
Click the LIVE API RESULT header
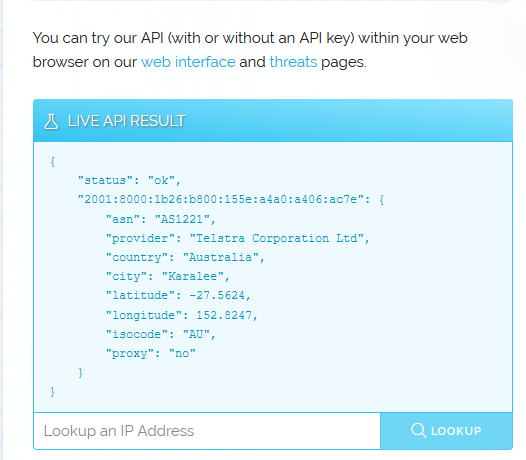(x=273, y=121)
